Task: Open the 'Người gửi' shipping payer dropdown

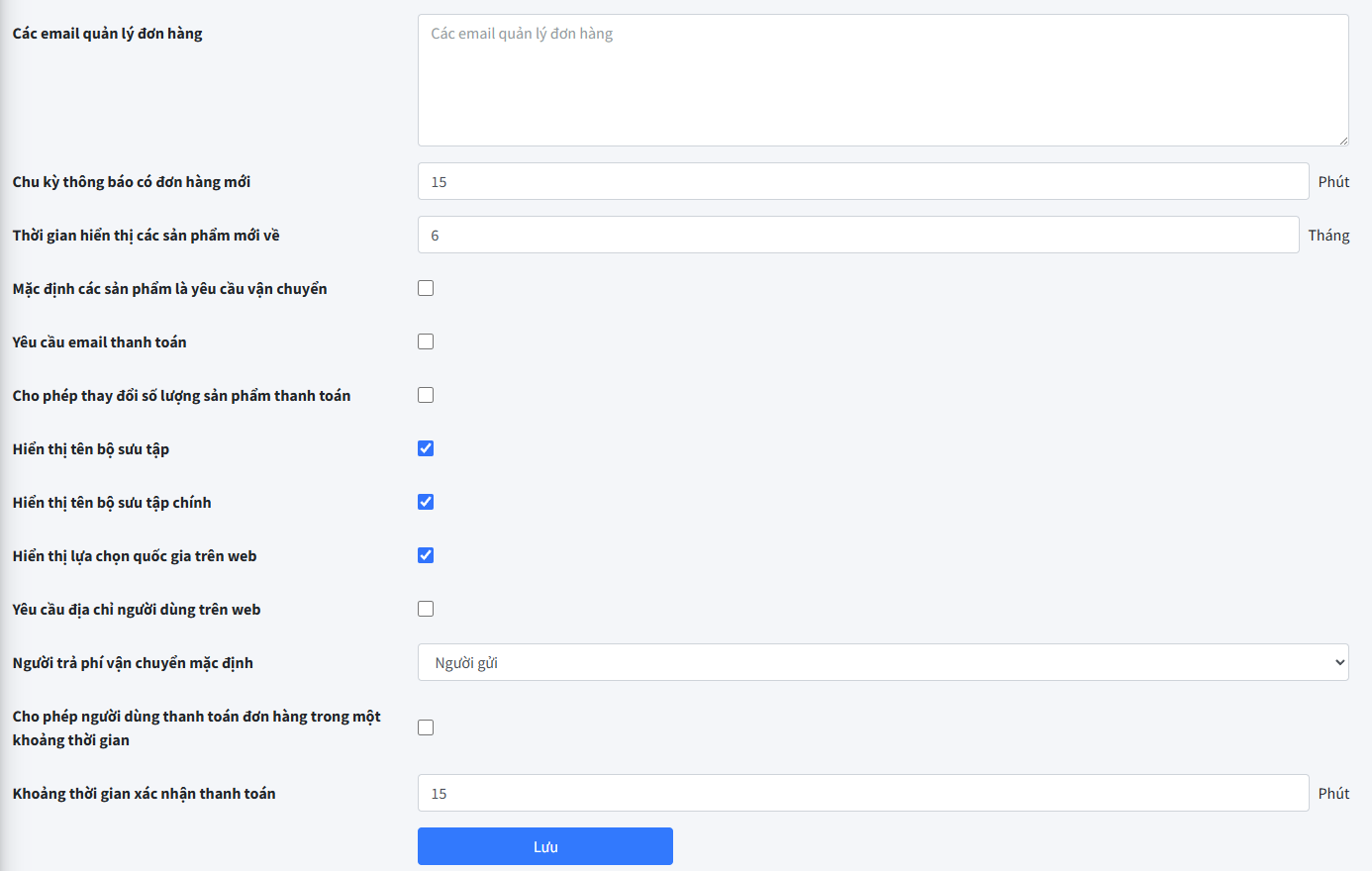Action: pos(882,662)
